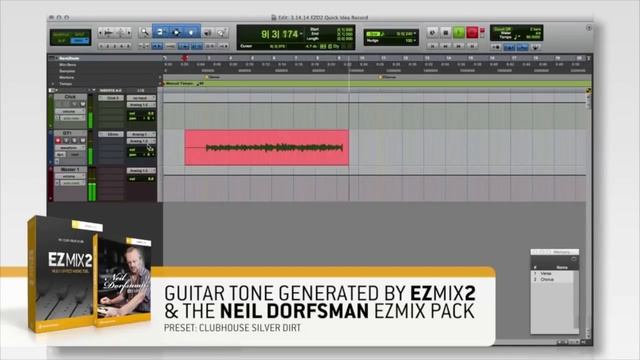Click the MIDI zoom button
This screenshot has width=640, height=360.
point(120,32)
